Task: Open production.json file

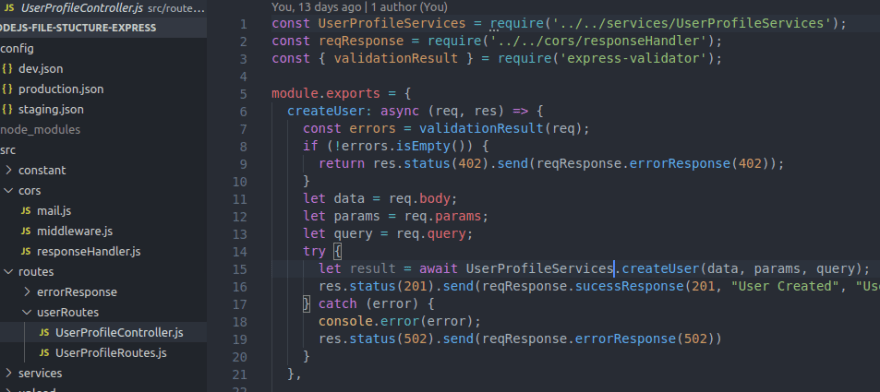Action: click(x=61, y=89)
